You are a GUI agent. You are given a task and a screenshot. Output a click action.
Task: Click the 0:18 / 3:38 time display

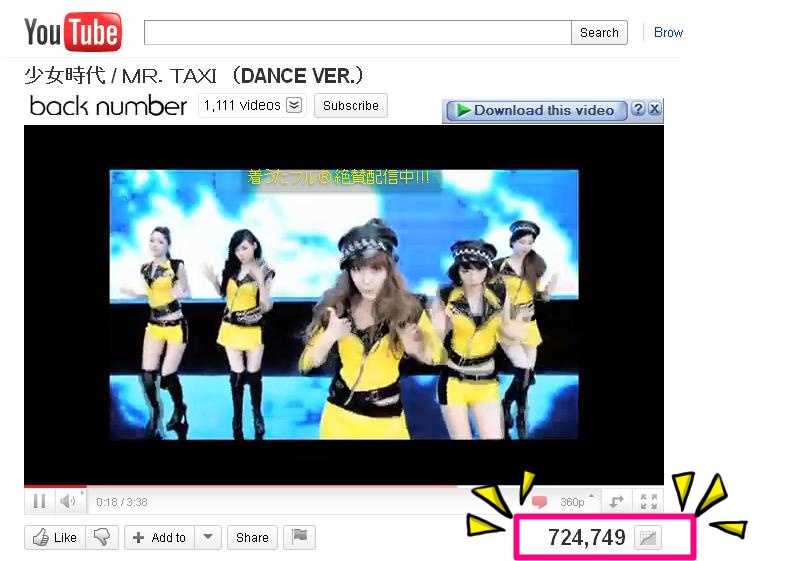click(x=122, y=502)
